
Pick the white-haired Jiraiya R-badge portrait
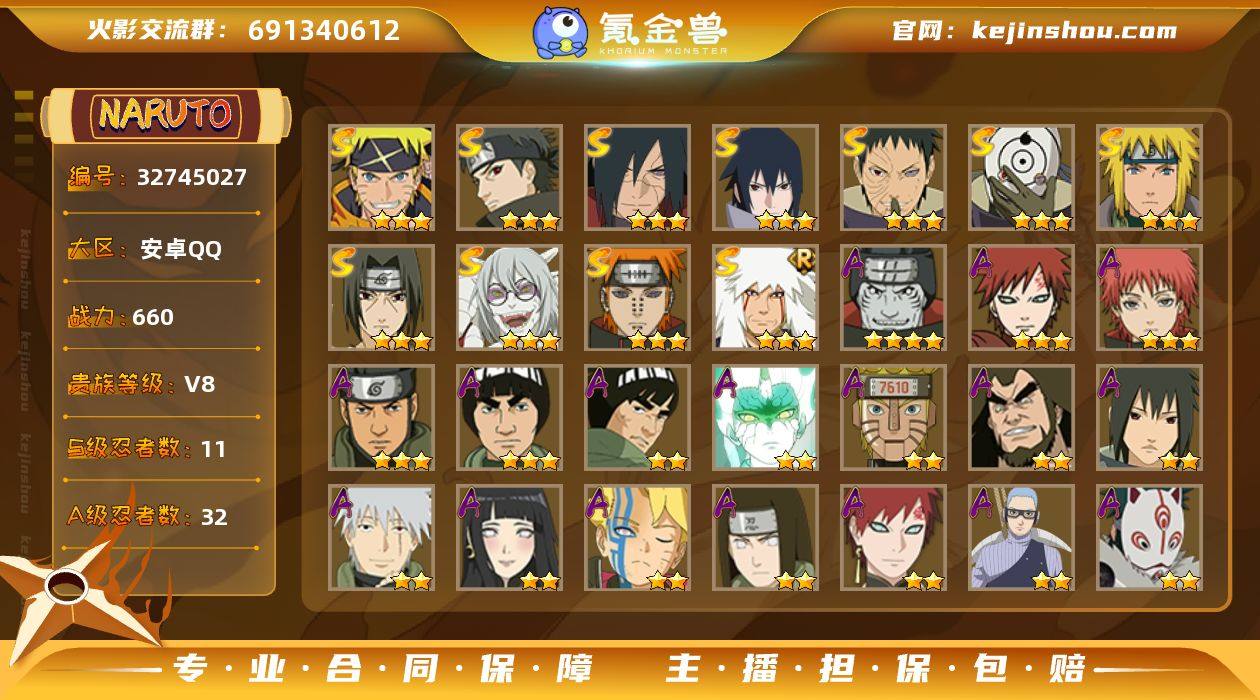(x=766, y=298)
